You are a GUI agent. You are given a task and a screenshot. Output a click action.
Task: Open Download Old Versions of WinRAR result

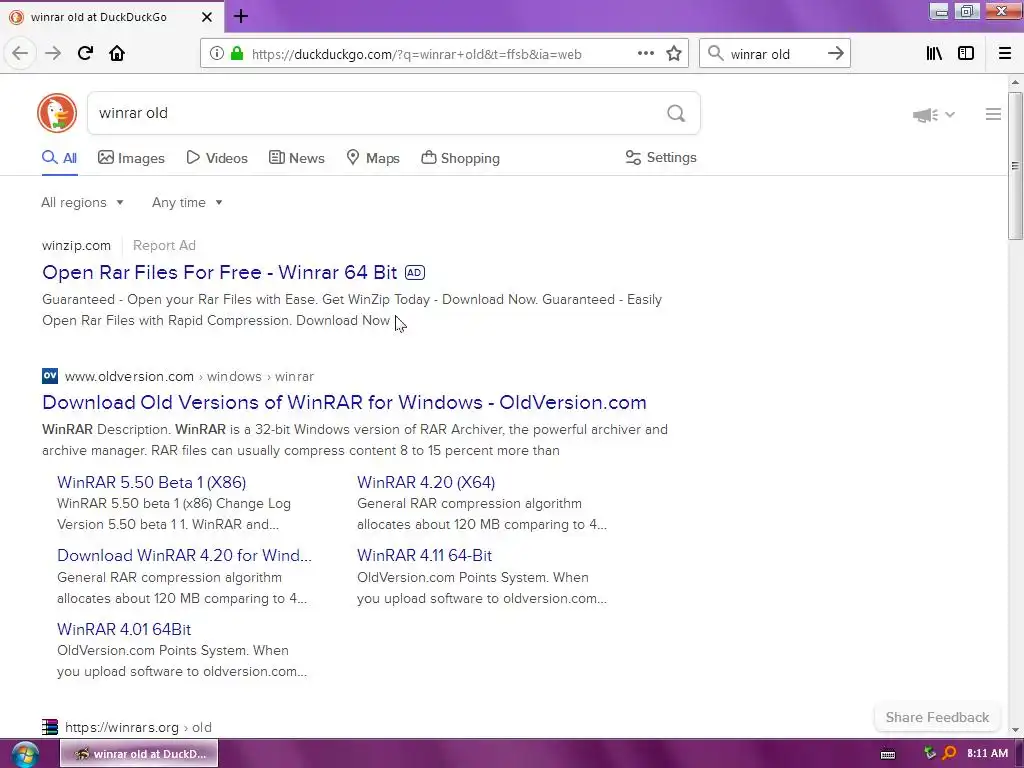point(344,402)
